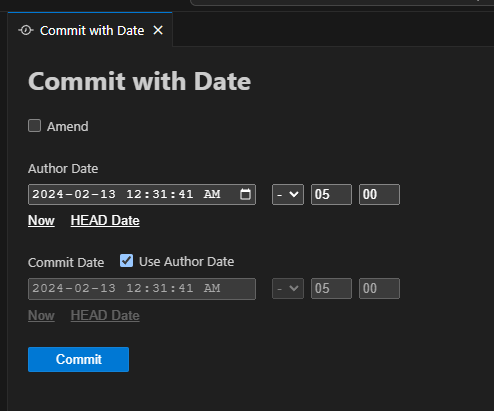Image resolution: width=494 pixels, height=411 pixels.
Task: Click the Author Date dropdown chevron arrow
Action: coord(294,194)
